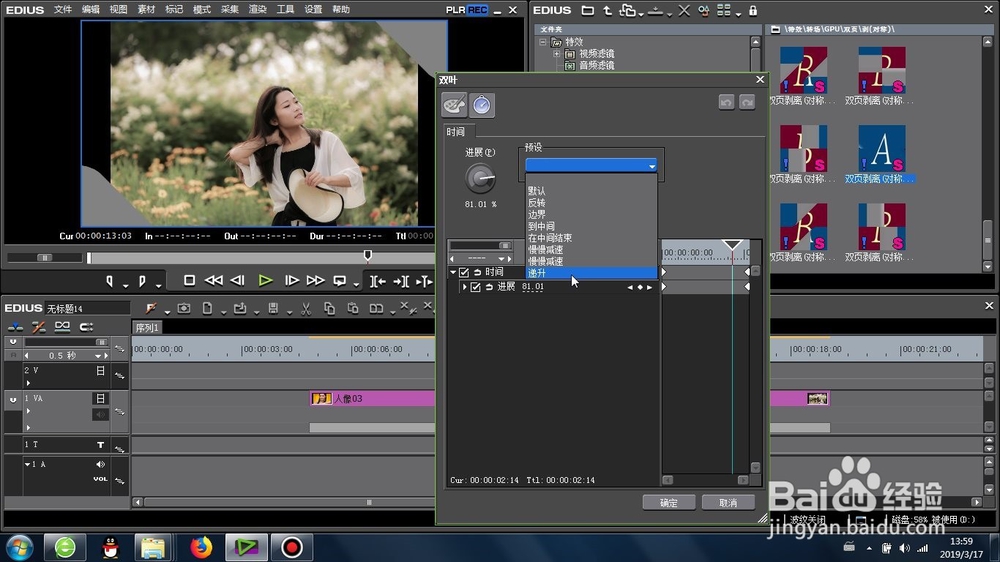Collapse the 时间 keyframe group

453,272
